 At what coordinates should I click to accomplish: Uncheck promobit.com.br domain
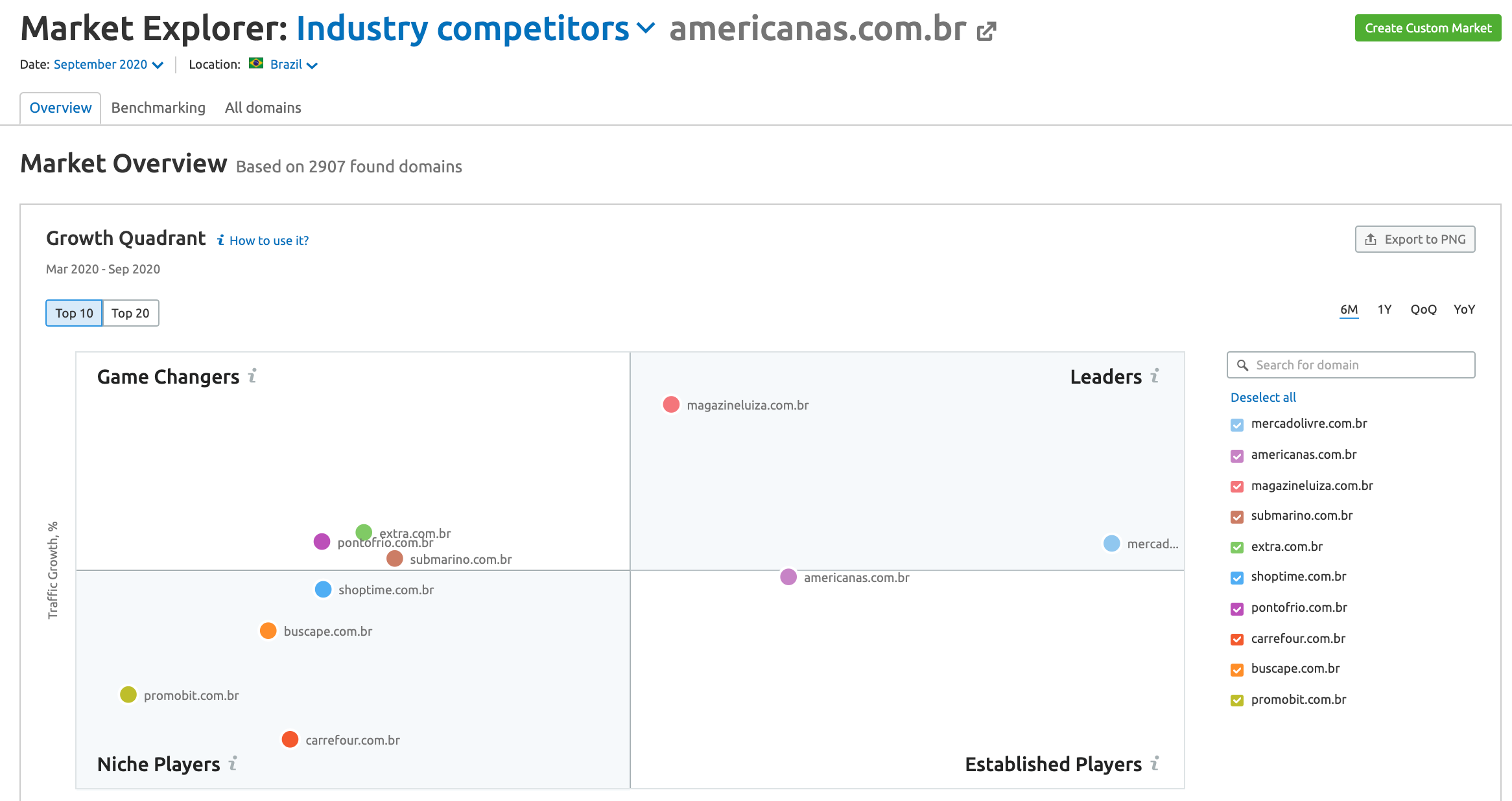(x=1236, y=700)
